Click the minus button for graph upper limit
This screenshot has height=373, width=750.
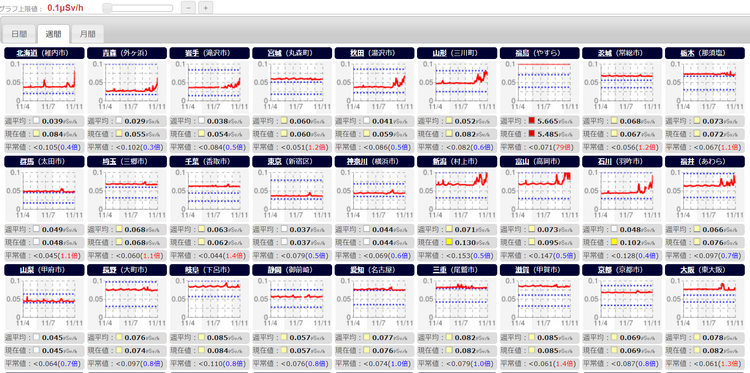click(188, 8)
